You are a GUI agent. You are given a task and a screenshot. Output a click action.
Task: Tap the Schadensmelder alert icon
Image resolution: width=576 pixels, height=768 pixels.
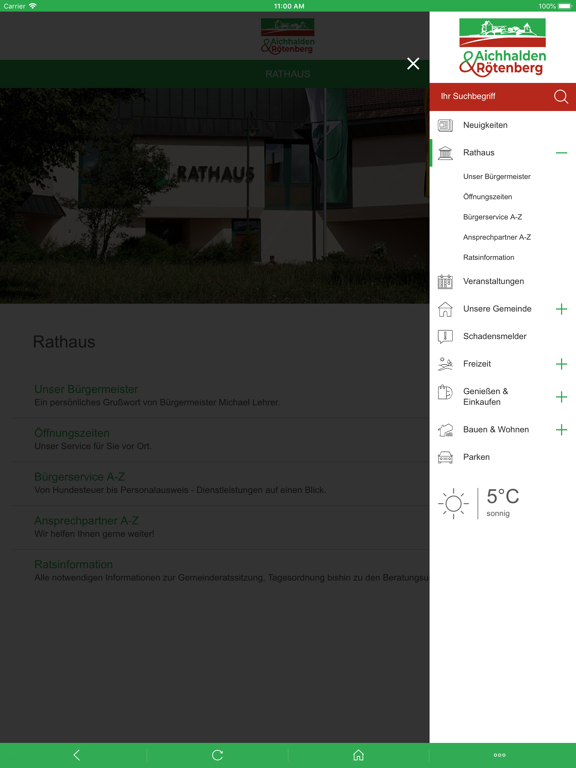pyautogui.click(x=445, y=336)
